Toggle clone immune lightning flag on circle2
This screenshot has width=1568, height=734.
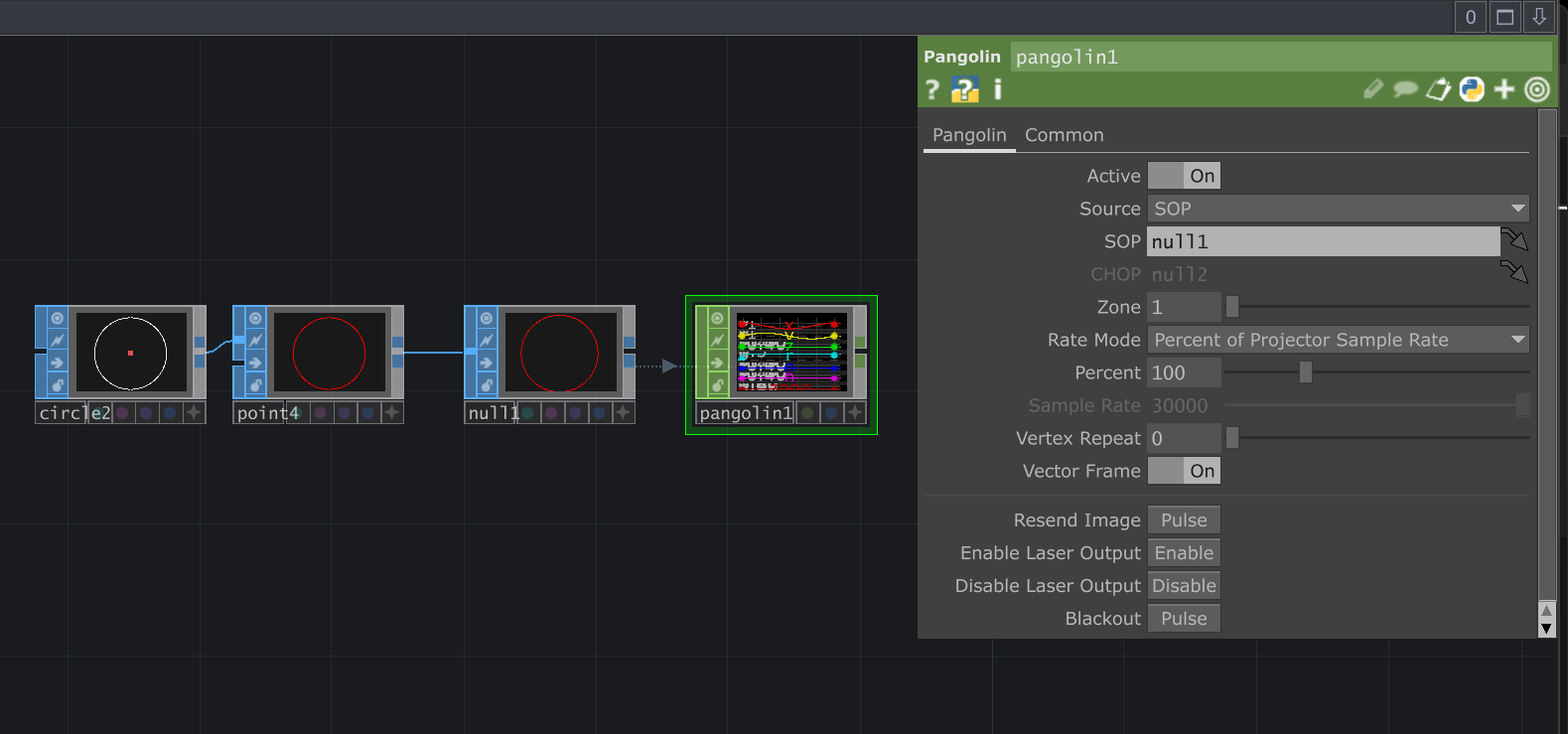point(58,341)
